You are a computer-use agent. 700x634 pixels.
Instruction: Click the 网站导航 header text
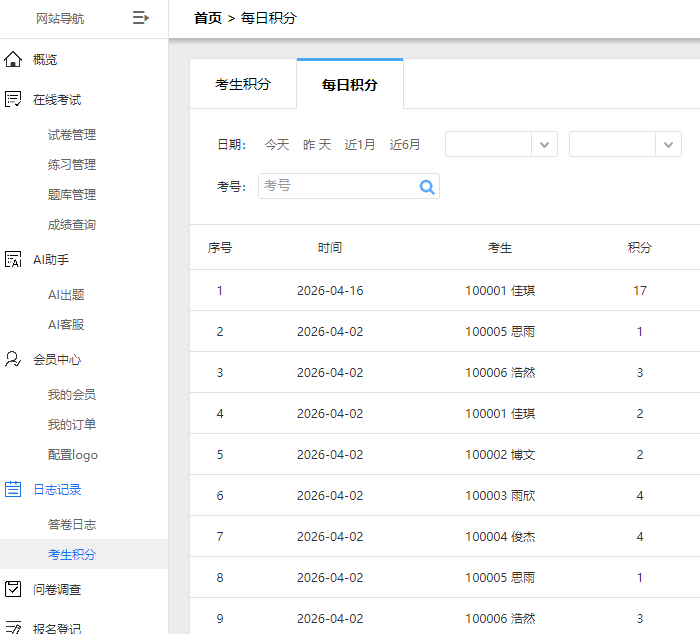pos(60,18)
